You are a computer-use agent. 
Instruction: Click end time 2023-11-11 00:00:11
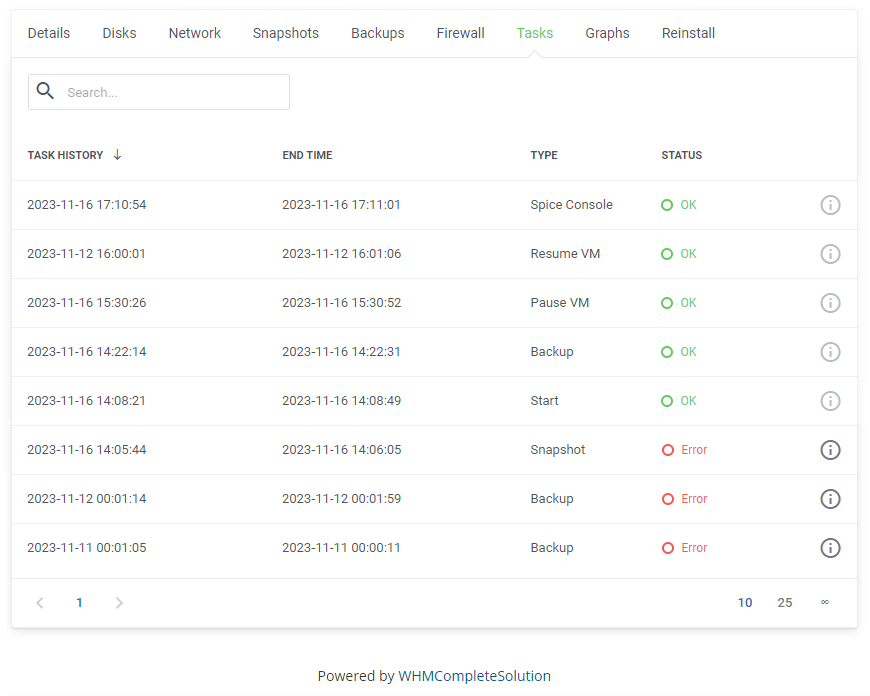click(x=341, y=548)
